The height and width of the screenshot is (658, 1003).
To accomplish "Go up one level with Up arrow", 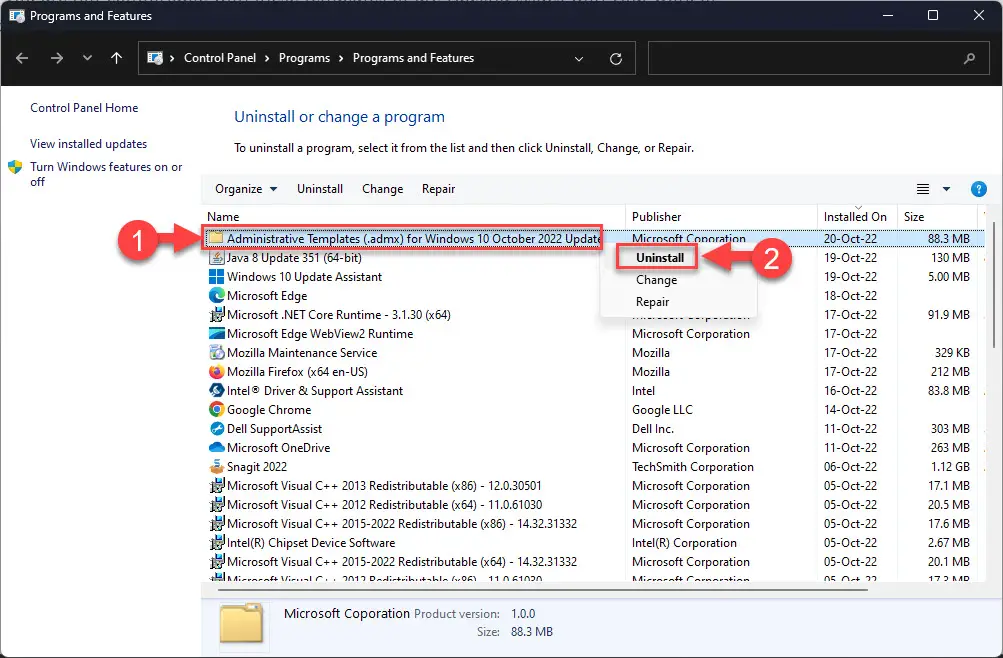I will [x=116, y=58].
